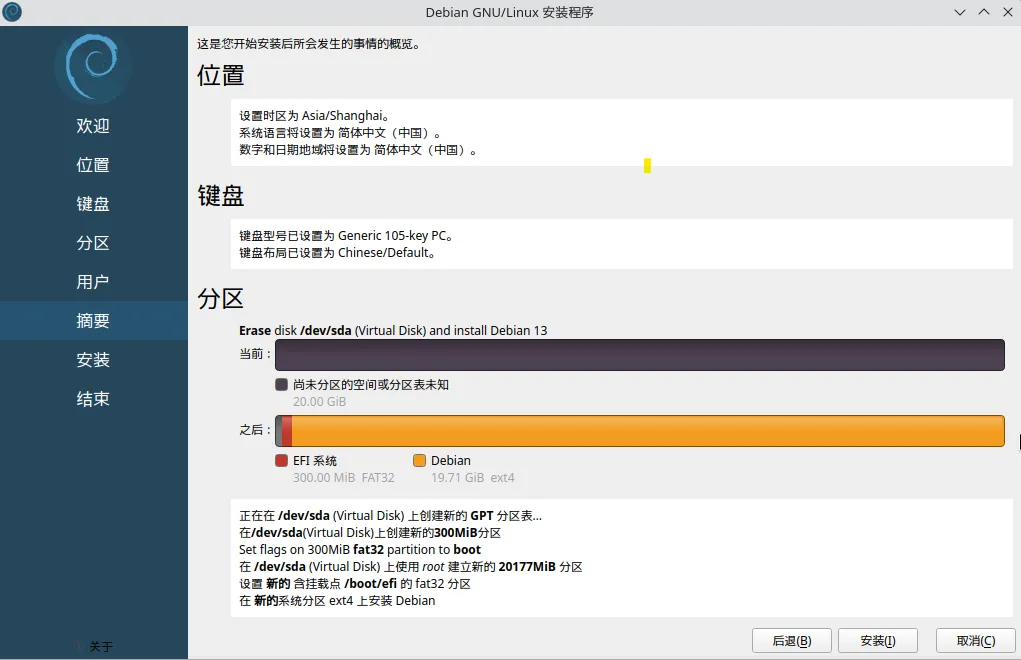Click the ext4 上安装 Debian line

337,600
